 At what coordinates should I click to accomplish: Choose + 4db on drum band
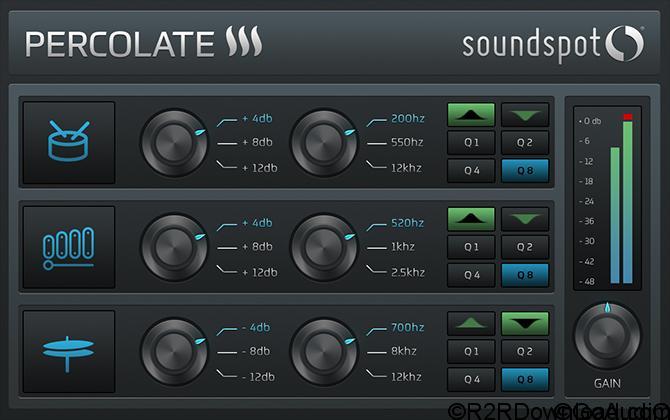point(257,118)
